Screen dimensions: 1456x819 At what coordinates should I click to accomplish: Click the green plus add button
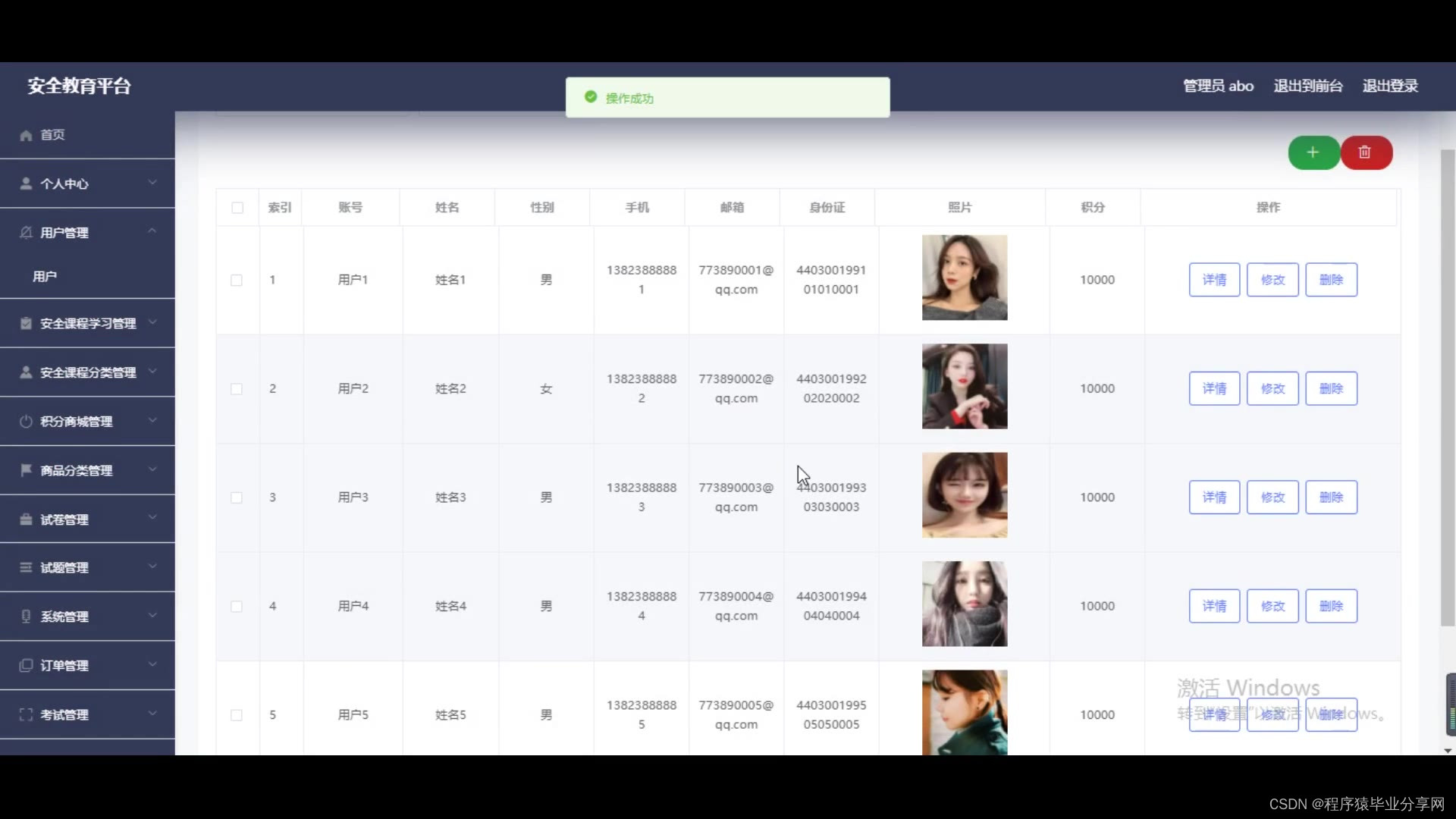pyautogui.click(x=1313, y=152)
